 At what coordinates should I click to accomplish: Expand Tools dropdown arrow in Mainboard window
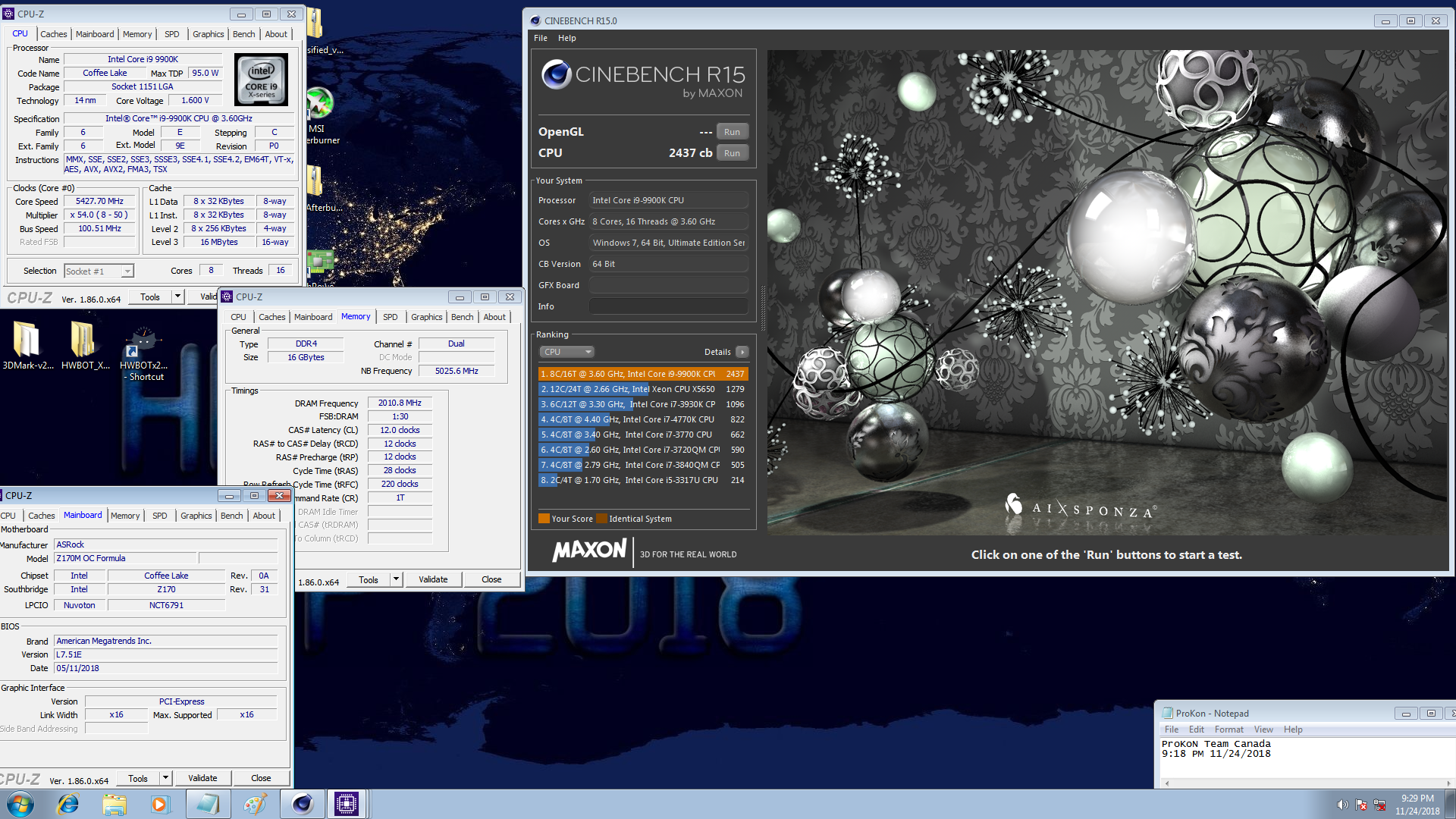tap(165, 778)
